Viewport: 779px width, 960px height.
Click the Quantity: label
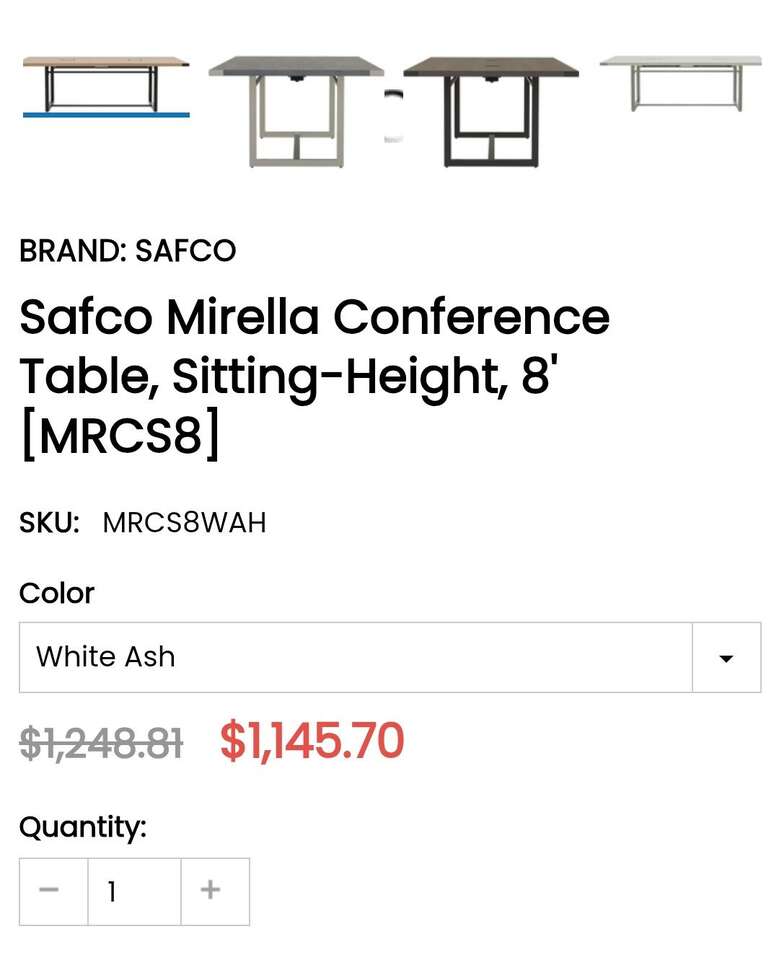tap(83, 827)
